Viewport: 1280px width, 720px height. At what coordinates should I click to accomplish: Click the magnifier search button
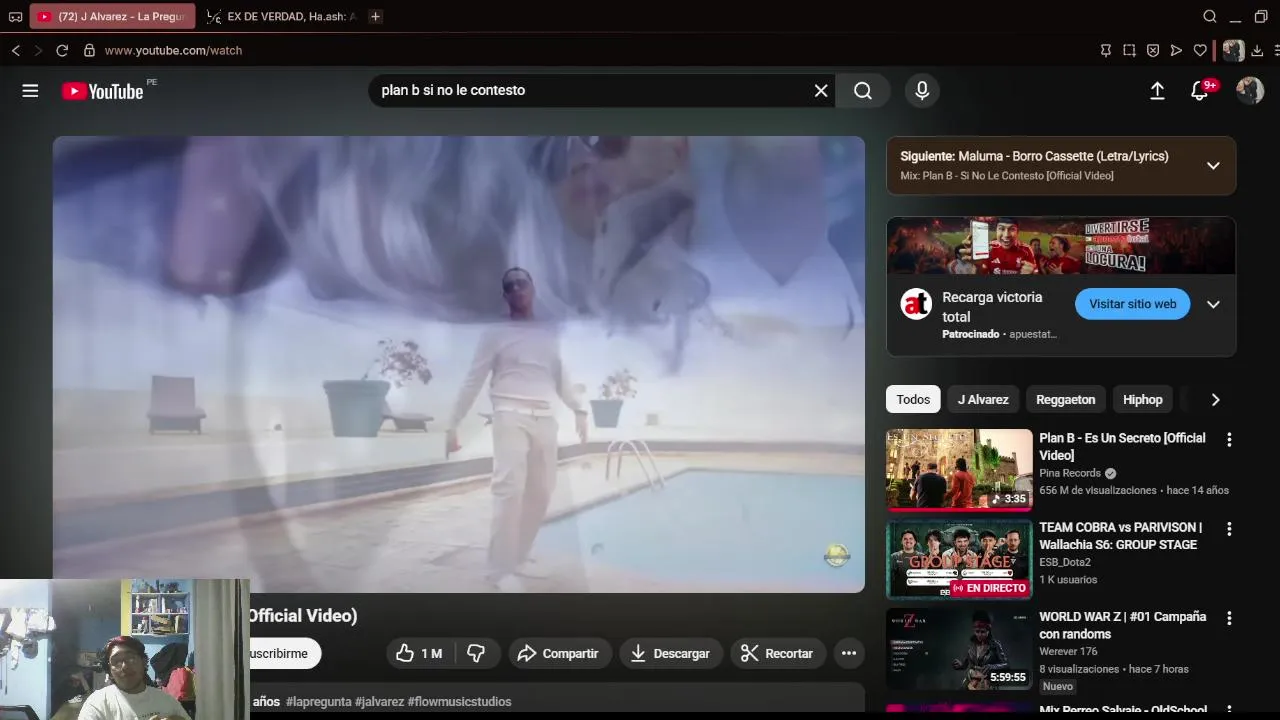(863, 91)
